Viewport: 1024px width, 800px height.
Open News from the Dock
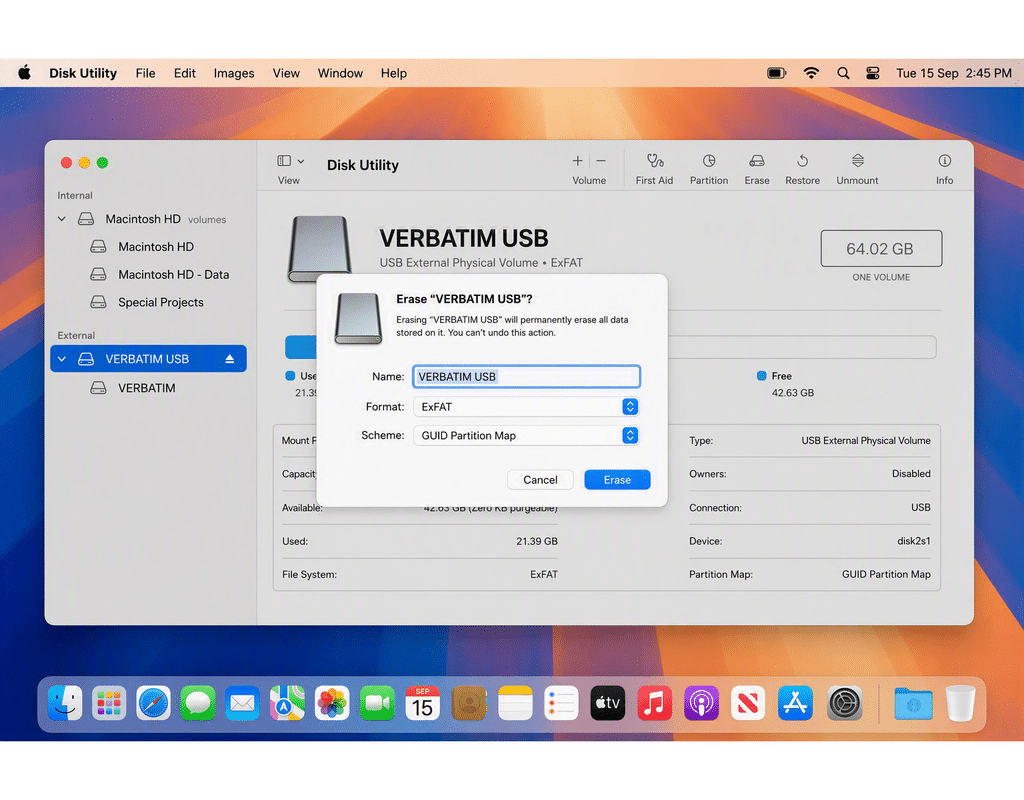(x=748, y=703)
